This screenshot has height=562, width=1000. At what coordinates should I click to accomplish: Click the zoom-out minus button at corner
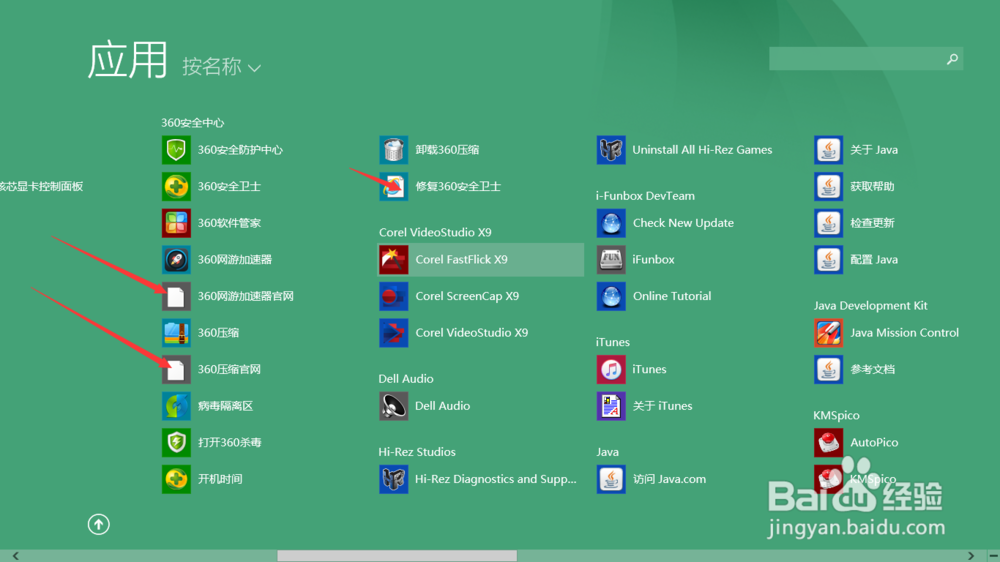tap(993, 556)
